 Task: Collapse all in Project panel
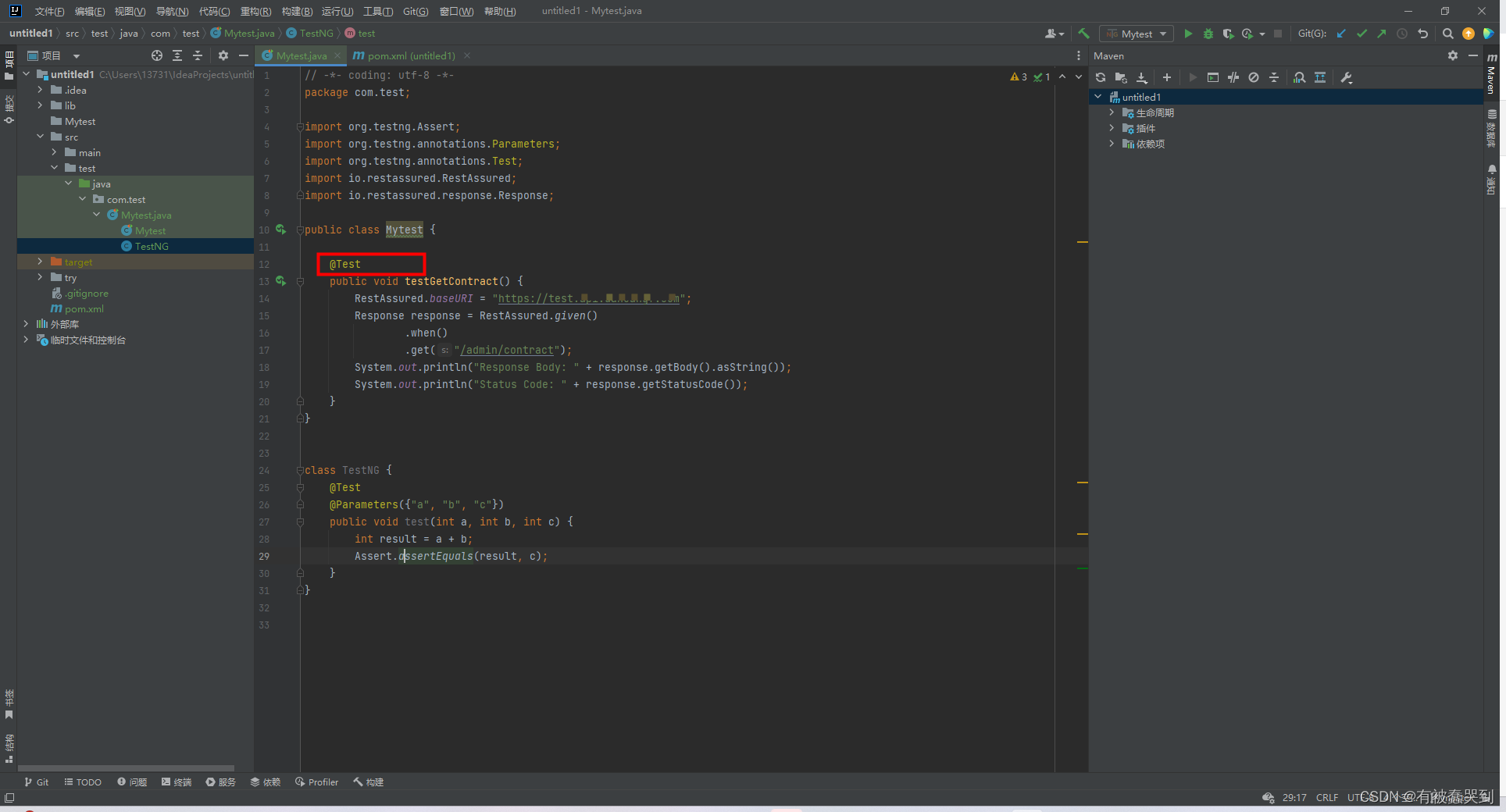click(198, 55)
